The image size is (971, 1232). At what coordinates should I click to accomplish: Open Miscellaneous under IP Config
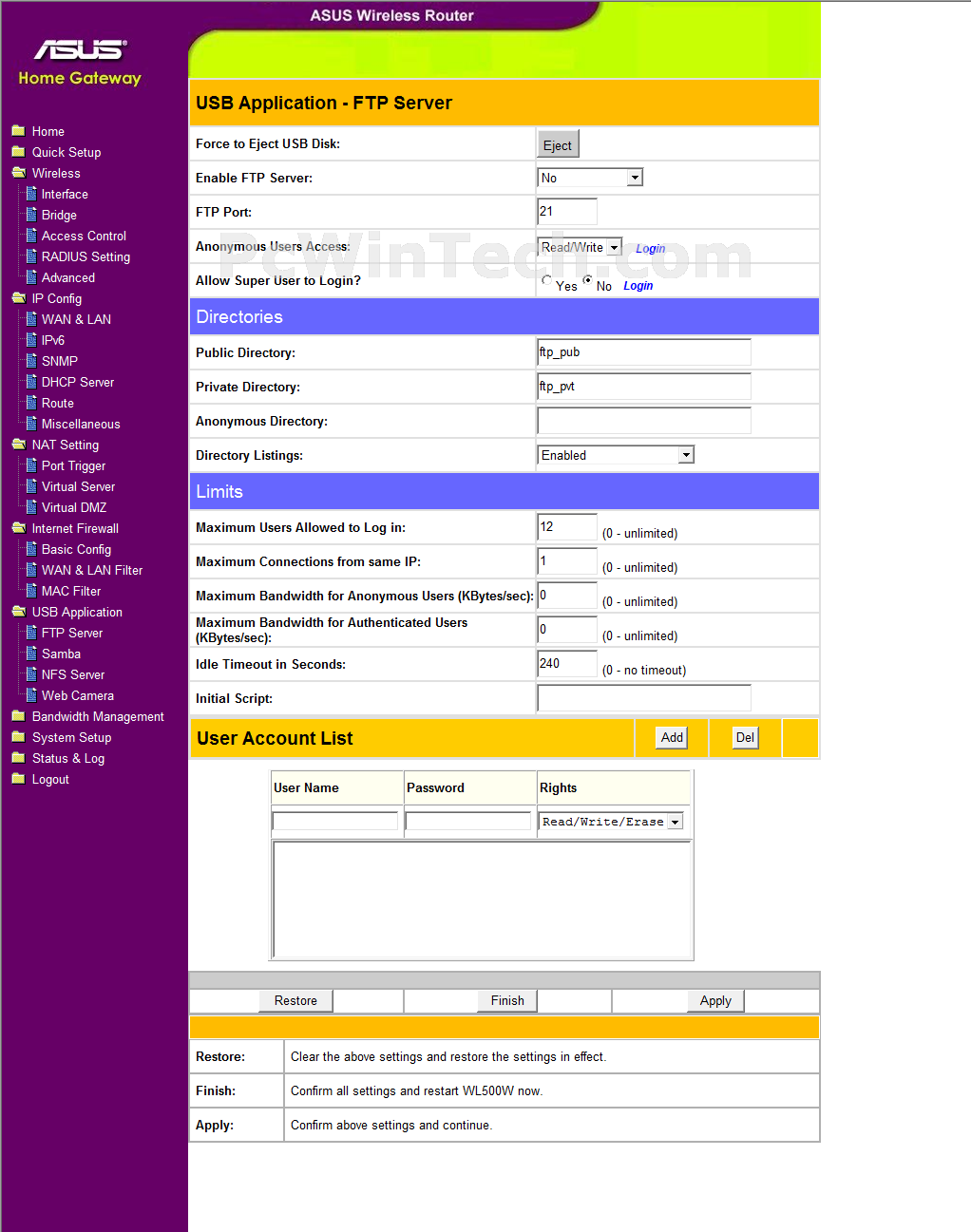81,424
